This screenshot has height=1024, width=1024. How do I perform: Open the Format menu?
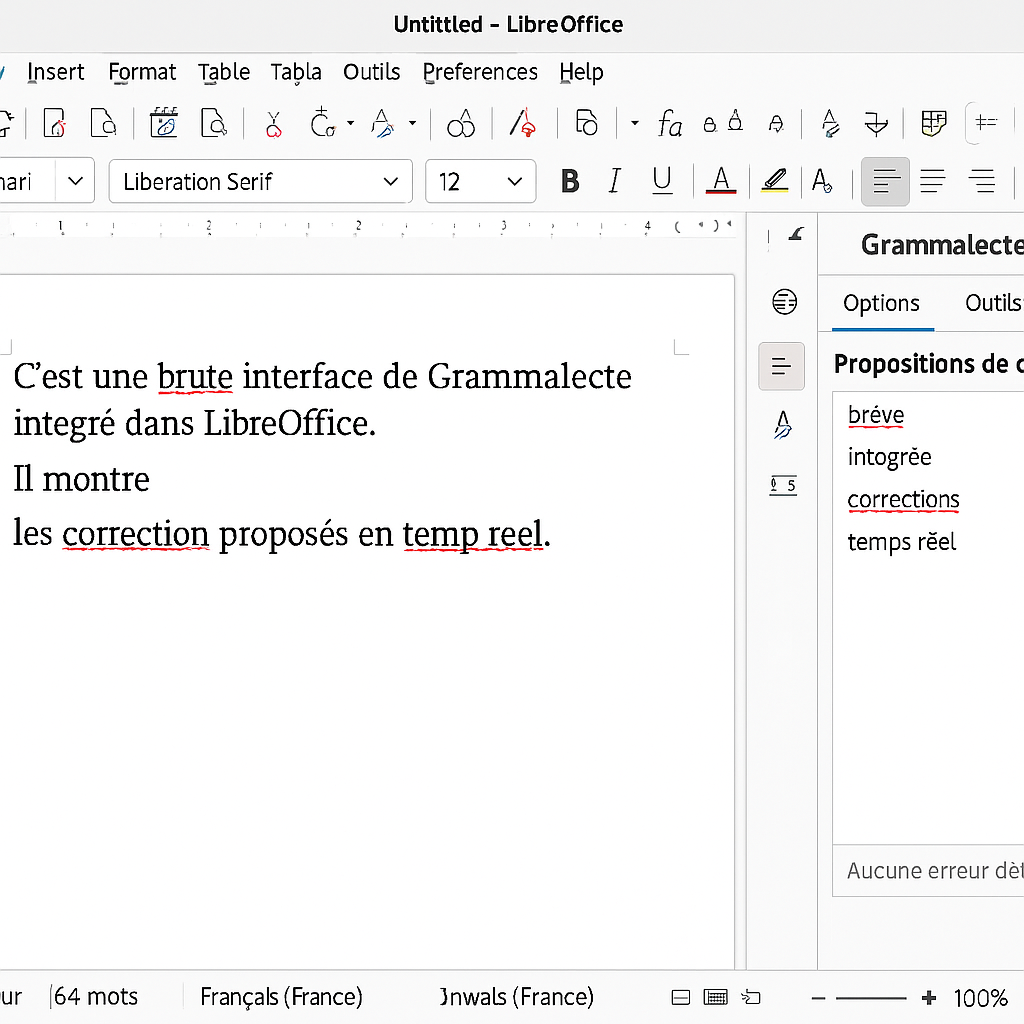coord(142,72)
